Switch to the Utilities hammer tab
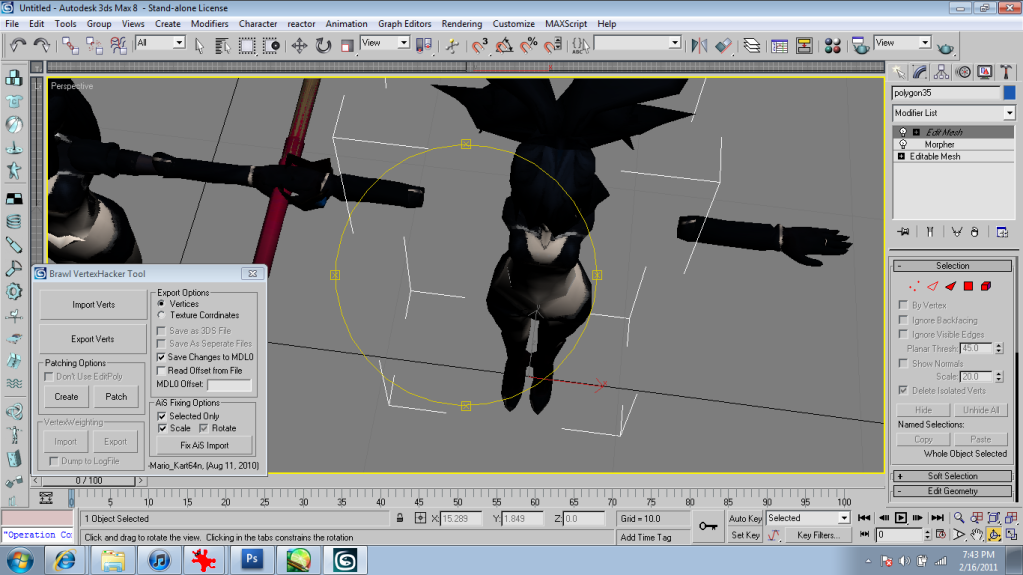This screenshot has width=1023, height=575. pyautogui.click(x=1006, y=72)
